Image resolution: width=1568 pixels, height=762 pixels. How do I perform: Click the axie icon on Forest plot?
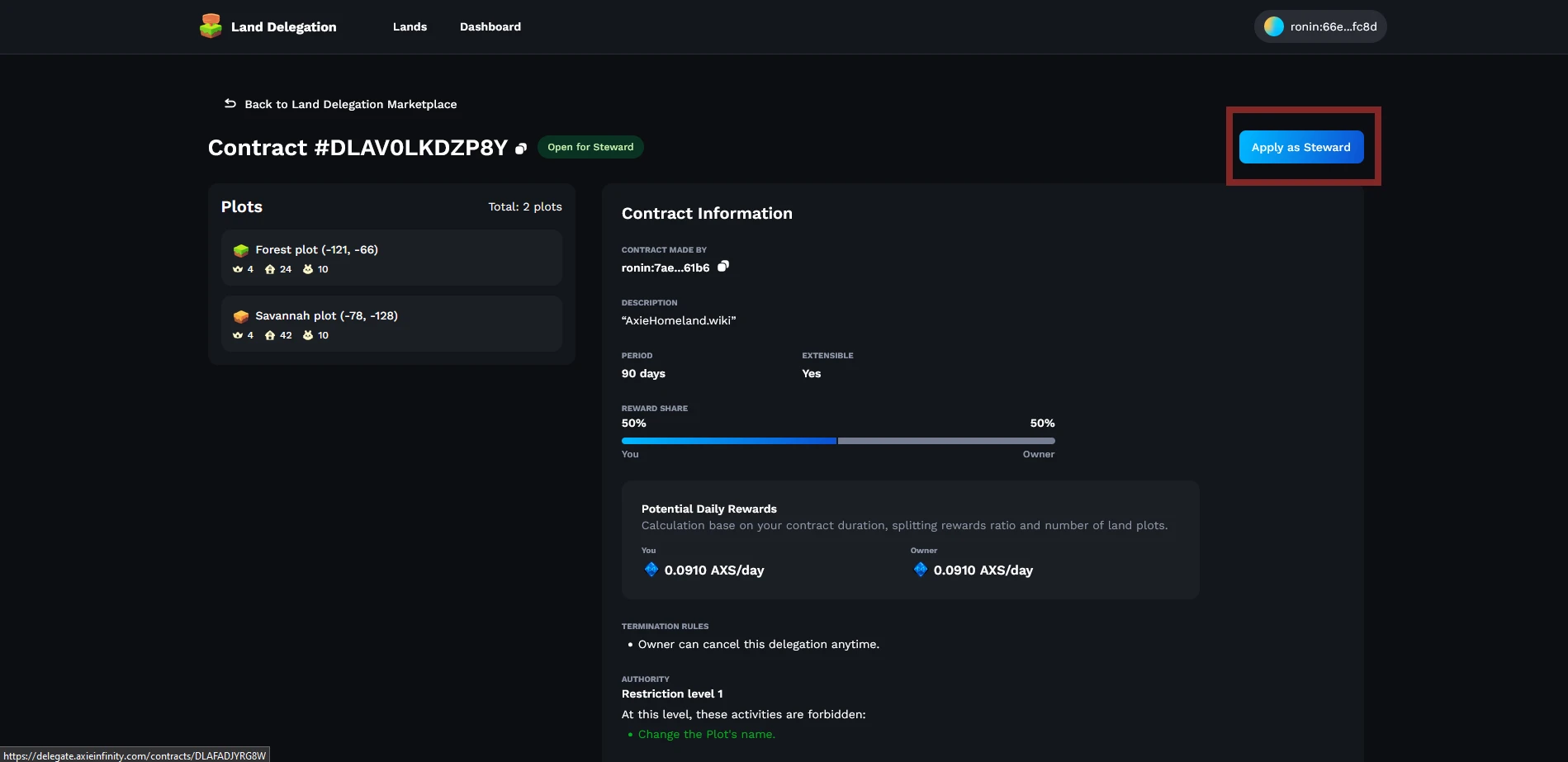[x=308, y=269]
